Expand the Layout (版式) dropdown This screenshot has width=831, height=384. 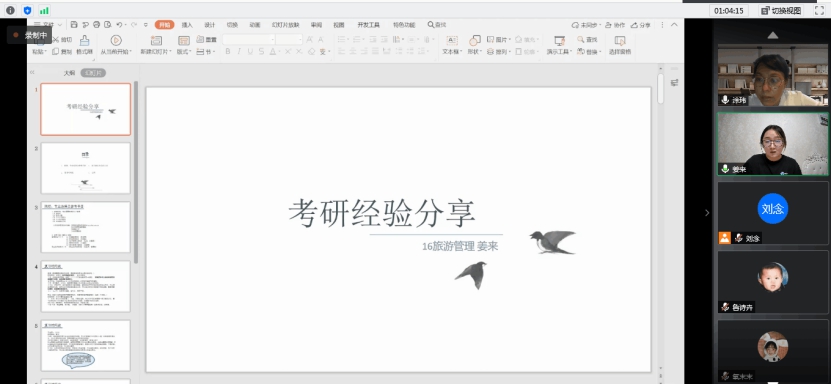[x=184, y=51]
